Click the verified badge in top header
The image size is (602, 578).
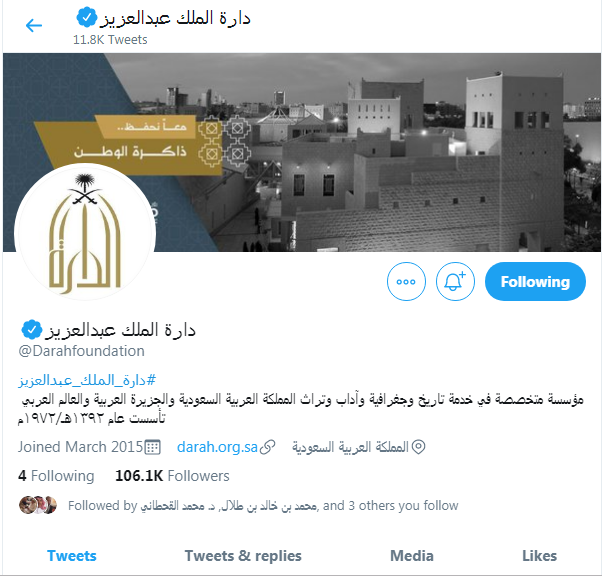click(x=87, y=18)
